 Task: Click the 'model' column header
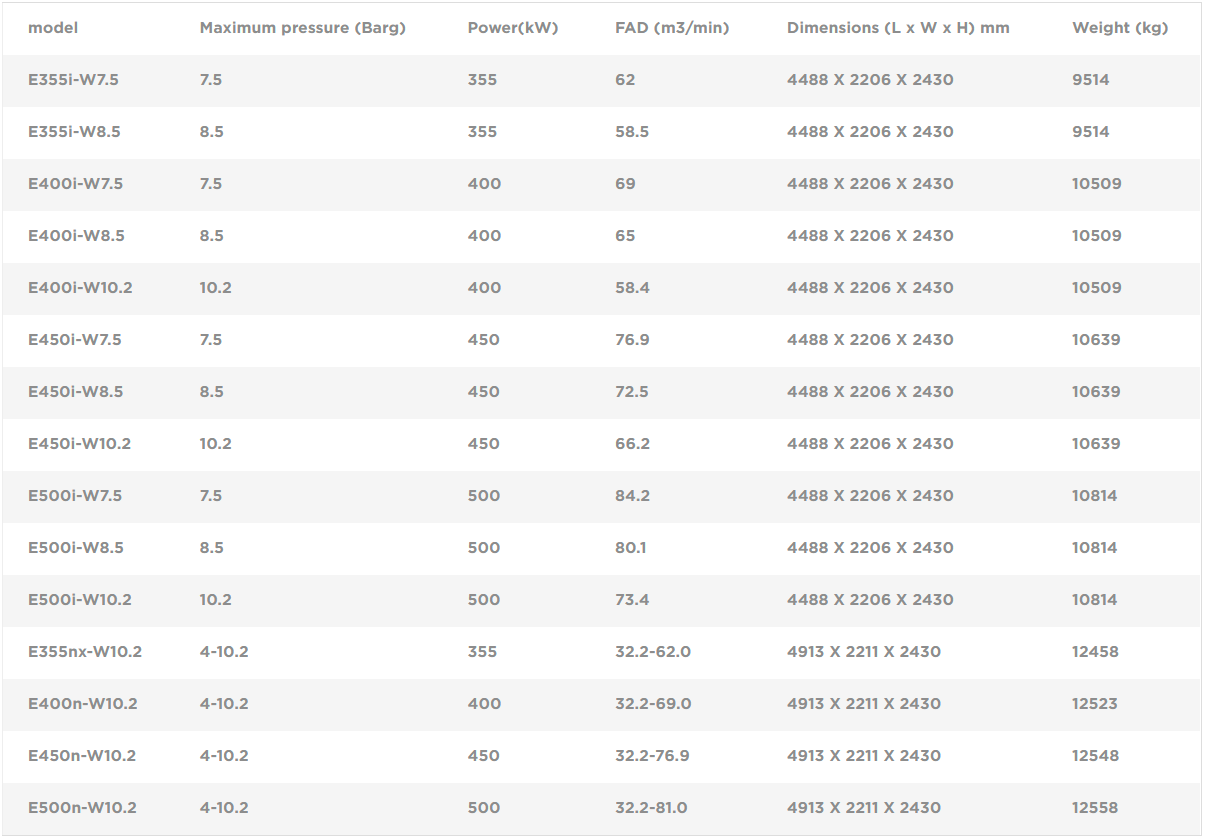[53, 28]
